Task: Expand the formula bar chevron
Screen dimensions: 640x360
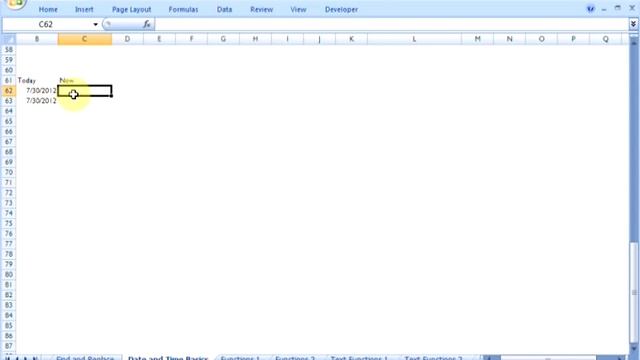Action: [x=633, y=24]
